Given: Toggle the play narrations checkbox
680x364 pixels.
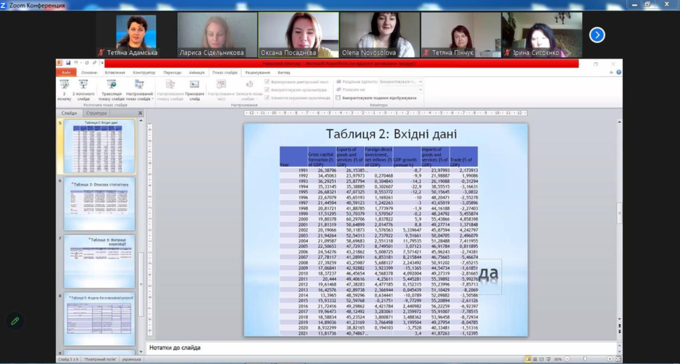Looking at the screenshot, I should (x=267, y=82).
